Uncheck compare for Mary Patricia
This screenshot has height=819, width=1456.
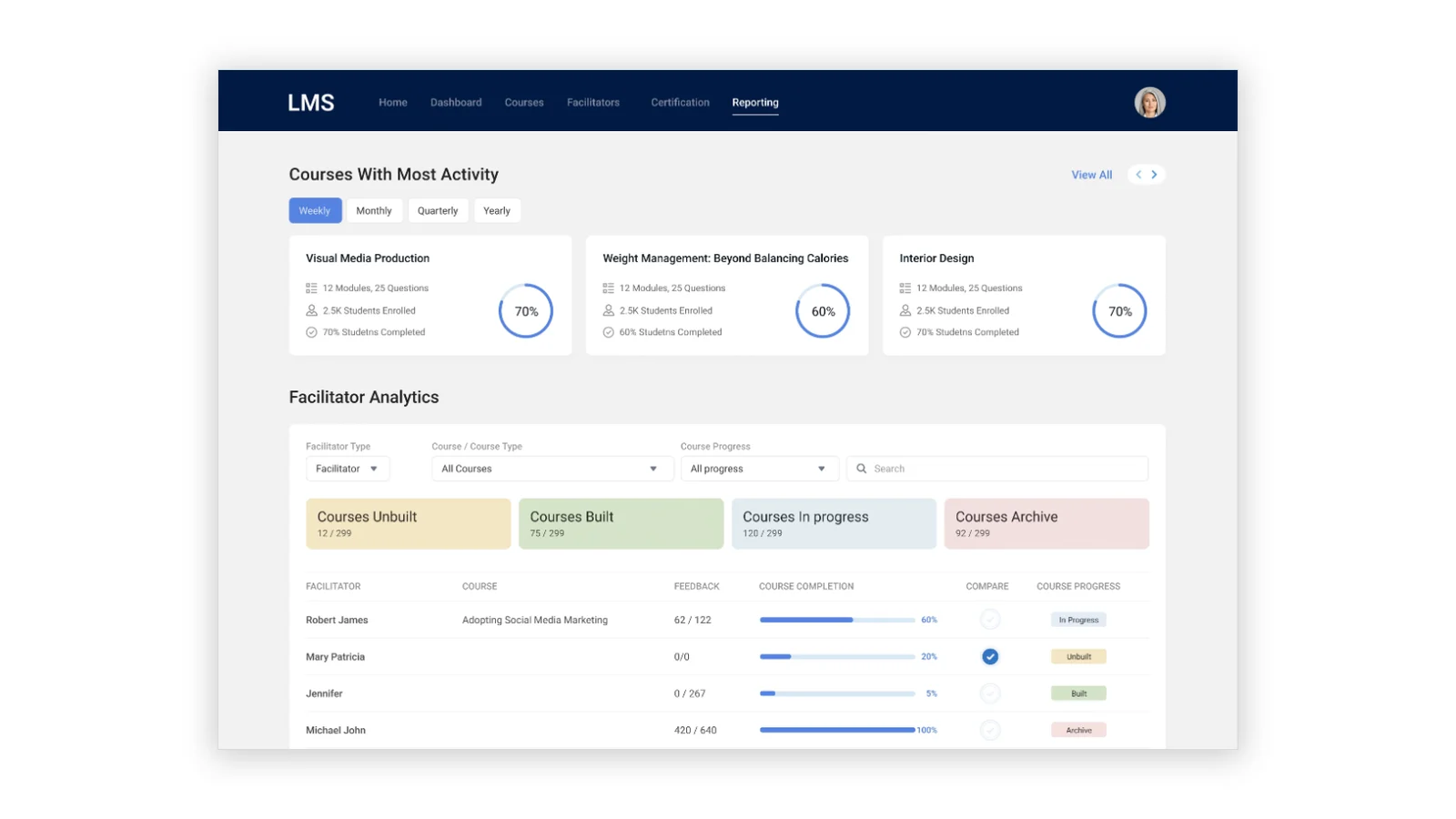(990, 656)
